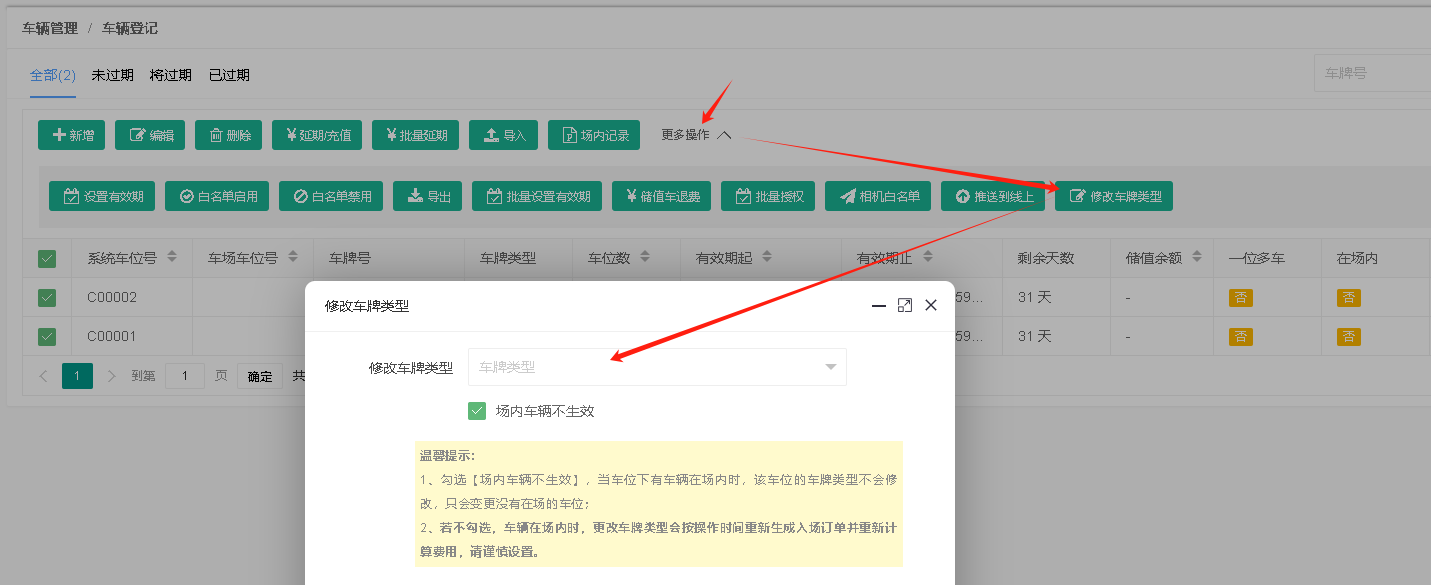This screenshot has height=585, width=1431.
Task: Click the 确定 pagination confirm button
Action: coord(260,376)
